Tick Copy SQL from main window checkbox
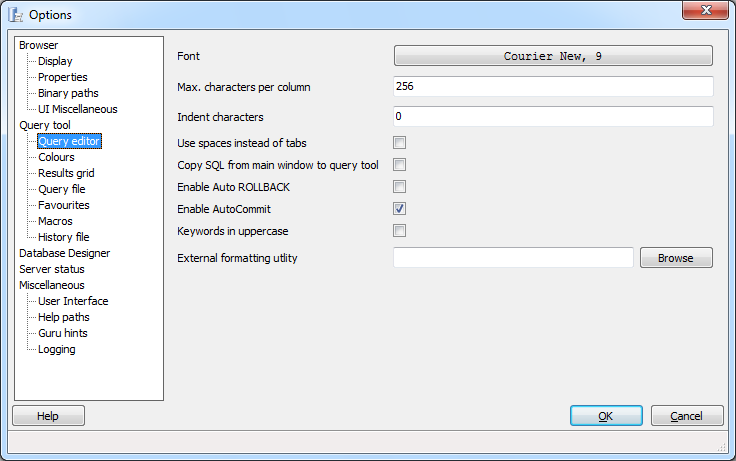The image size is (736, 461). coord(400,165)
